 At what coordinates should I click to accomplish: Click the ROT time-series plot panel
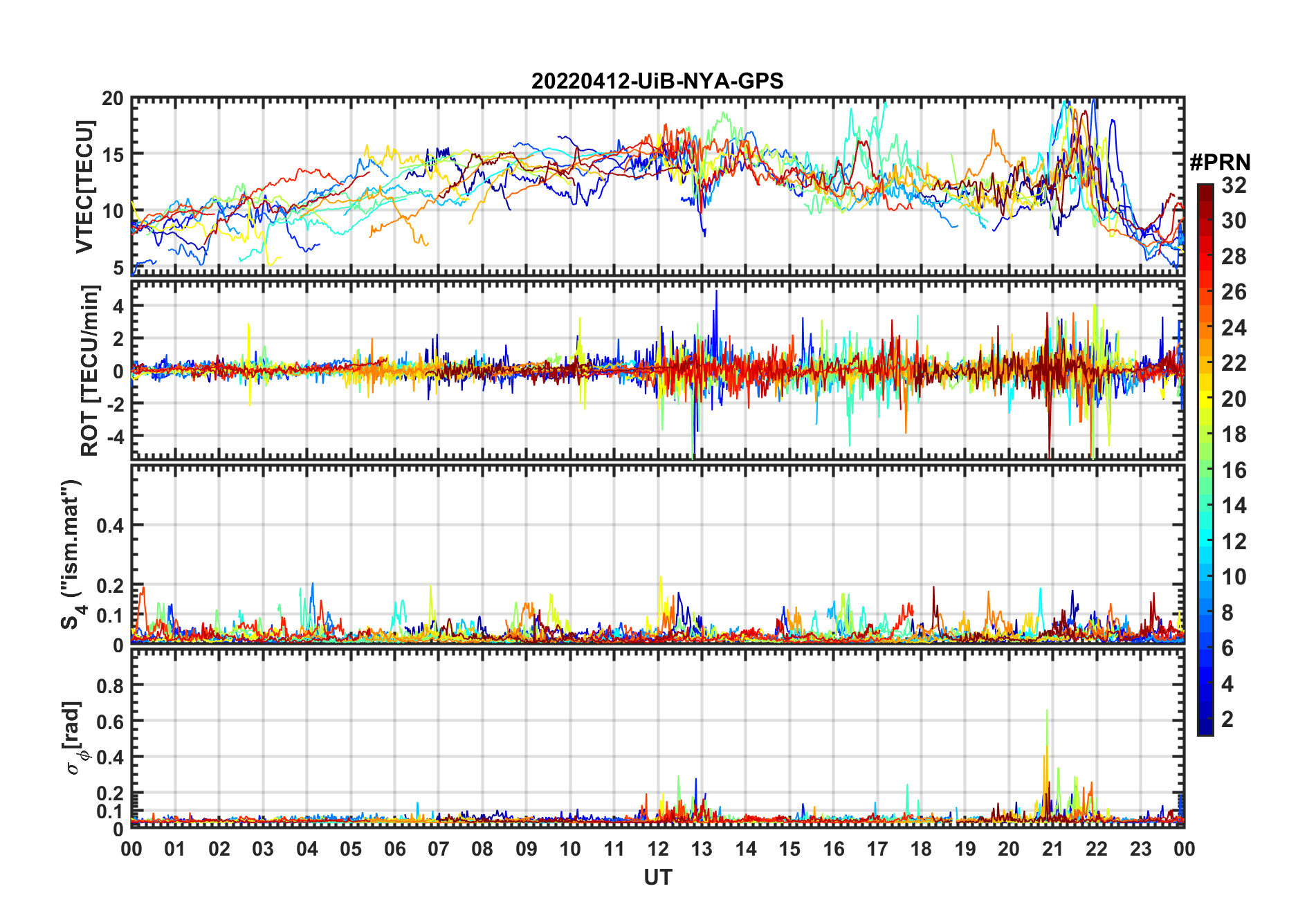tap(657, 370)
